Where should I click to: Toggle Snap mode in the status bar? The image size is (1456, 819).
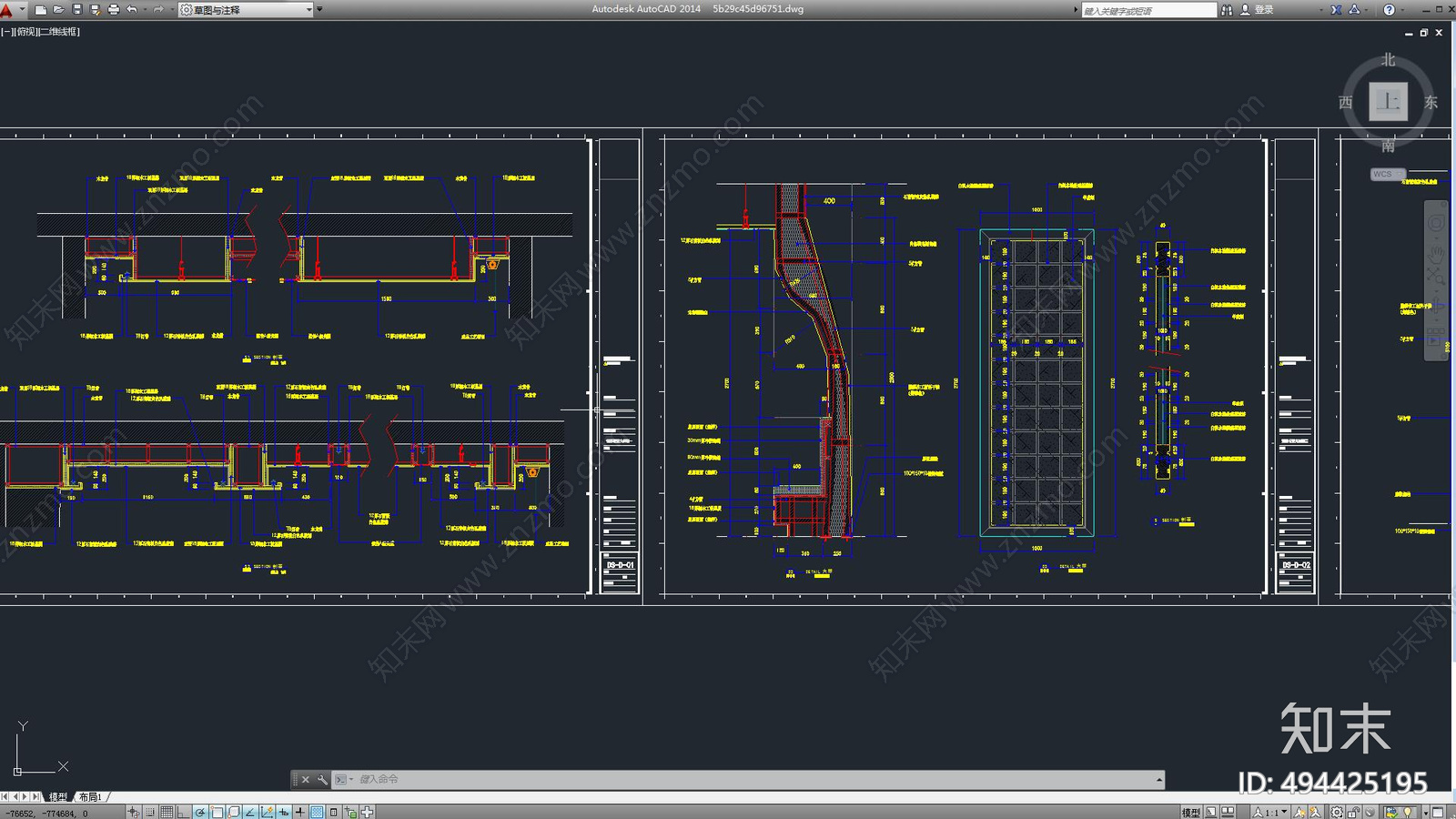(150, 812)
